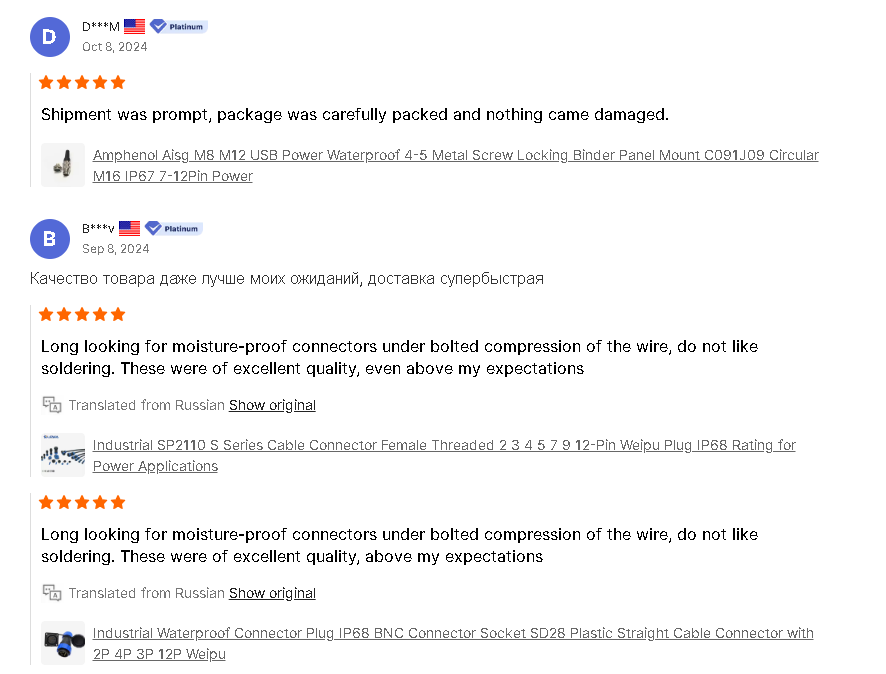Click translate icon on Weipu SP2110 review
Screen dimensions: 886x674
(x=52, y=405)
